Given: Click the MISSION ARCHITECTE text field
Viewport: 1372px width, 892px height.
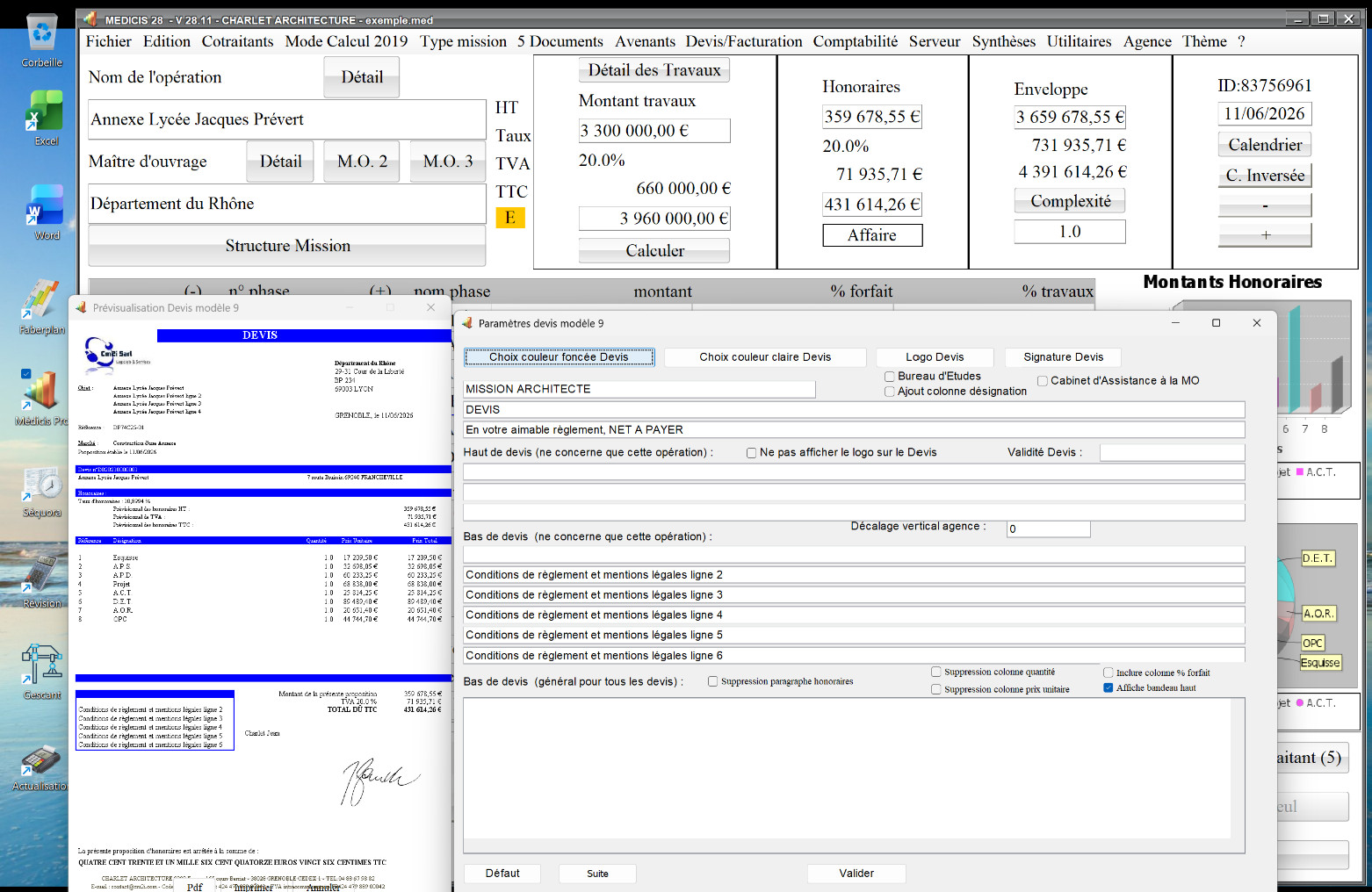Looking at the screenshot, I should click(x=639, y=390).
